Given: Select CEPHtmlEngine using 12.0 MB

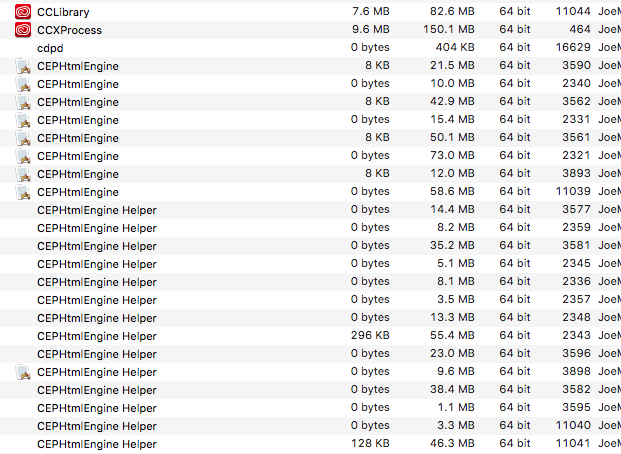Looking at the screenshot, I should [310, 174].
